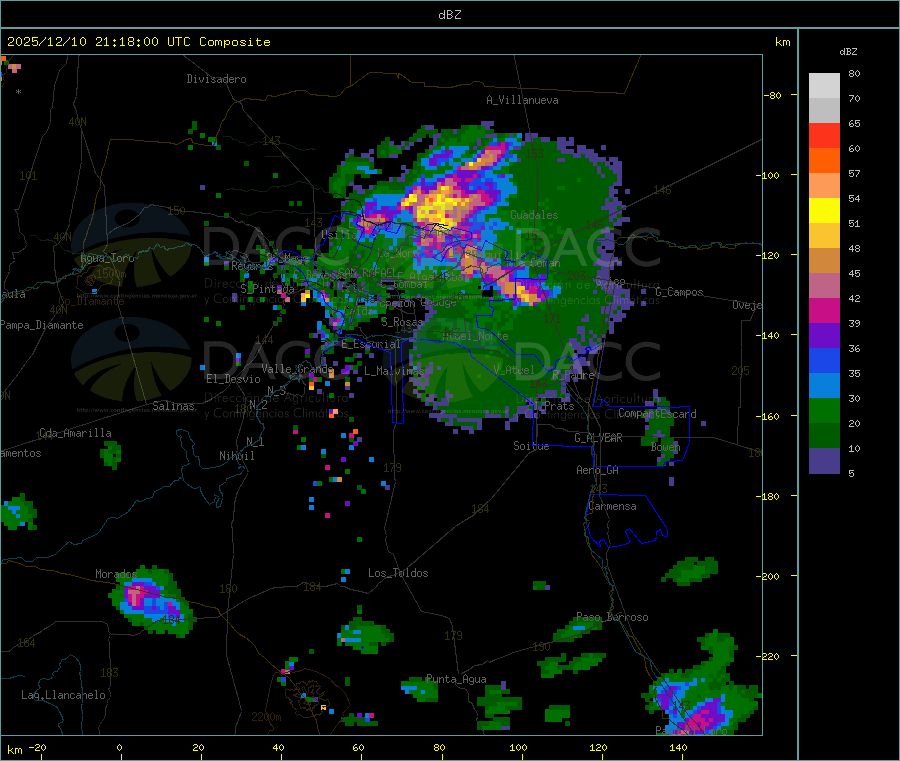
Task: Select the dusty pink 42-45 dBZ legend swatch
Action: (x=824, y=285)
